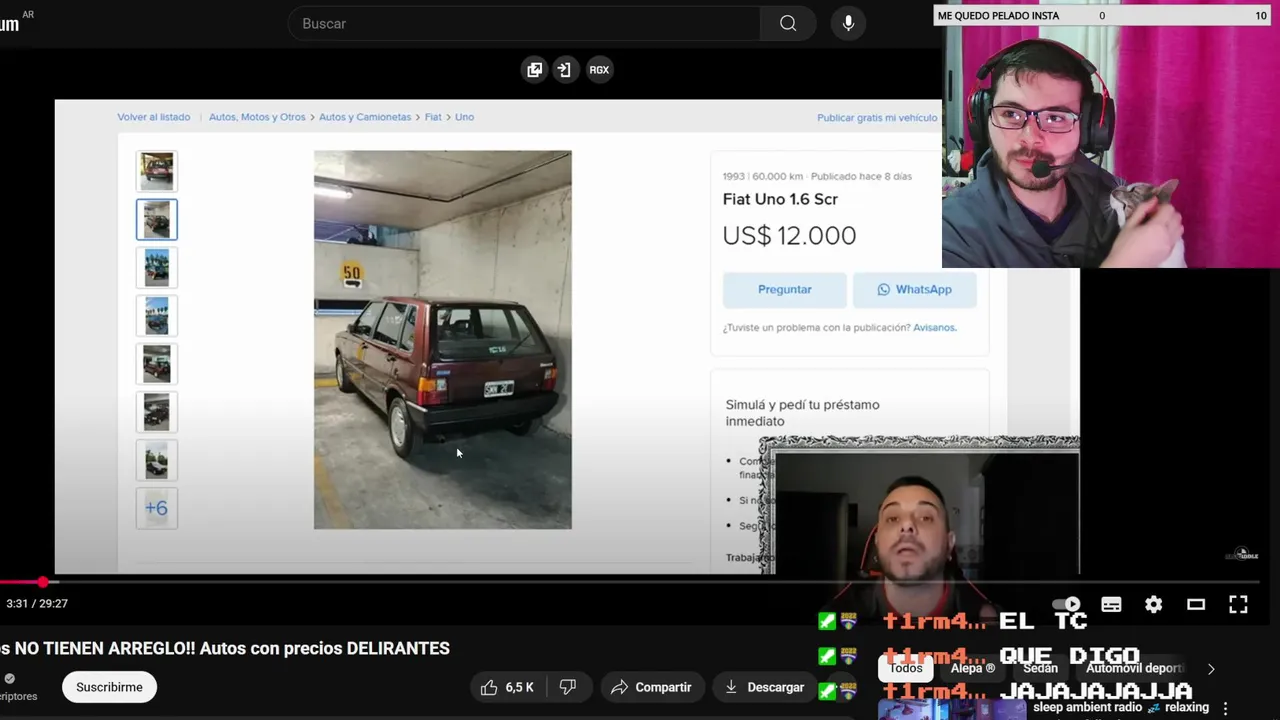Click the ME QUEDO PELADO INSTA goal bar

point(1102,15)
